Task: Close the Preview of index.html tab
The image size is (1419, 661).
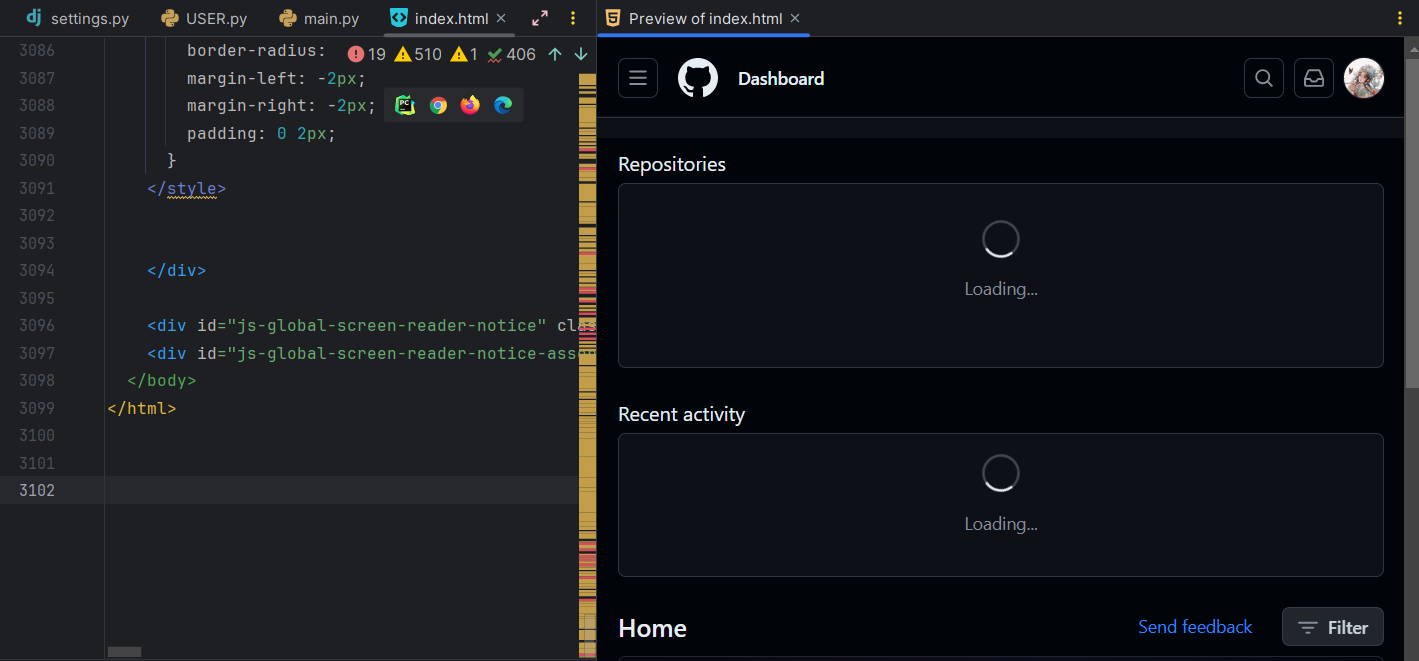Action: pos(795,18)
